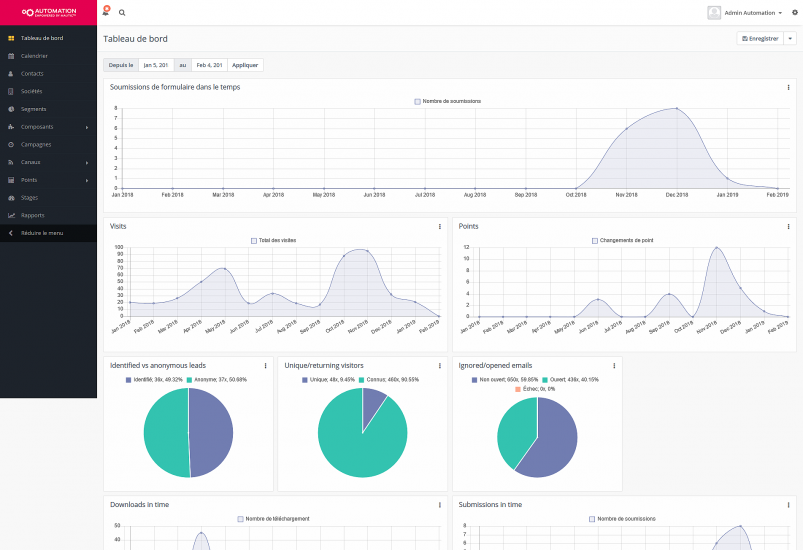Click the Campagnes clock icon

coord(11,144)
